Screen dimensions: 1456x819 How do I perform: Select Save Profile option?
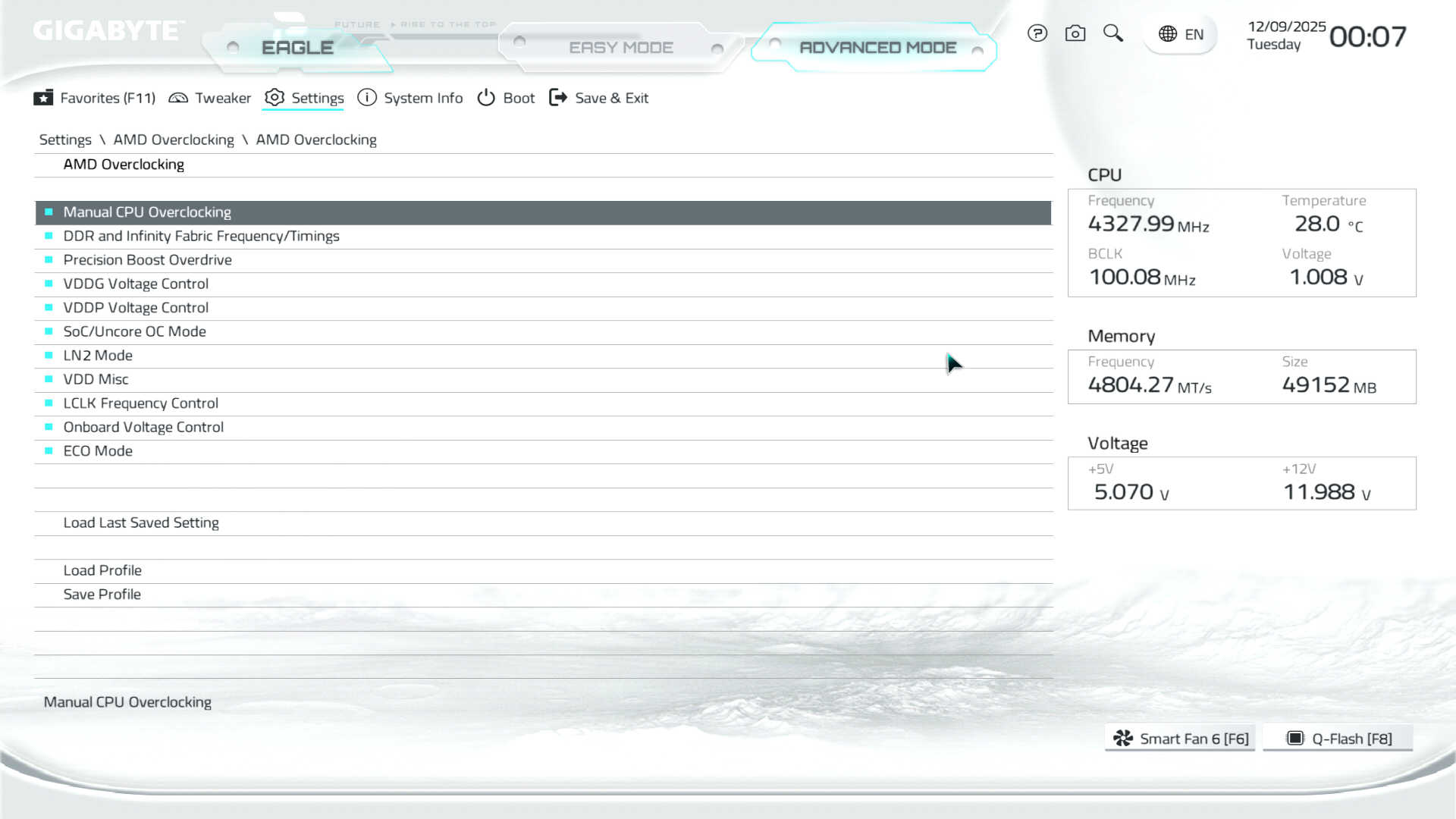102,595
